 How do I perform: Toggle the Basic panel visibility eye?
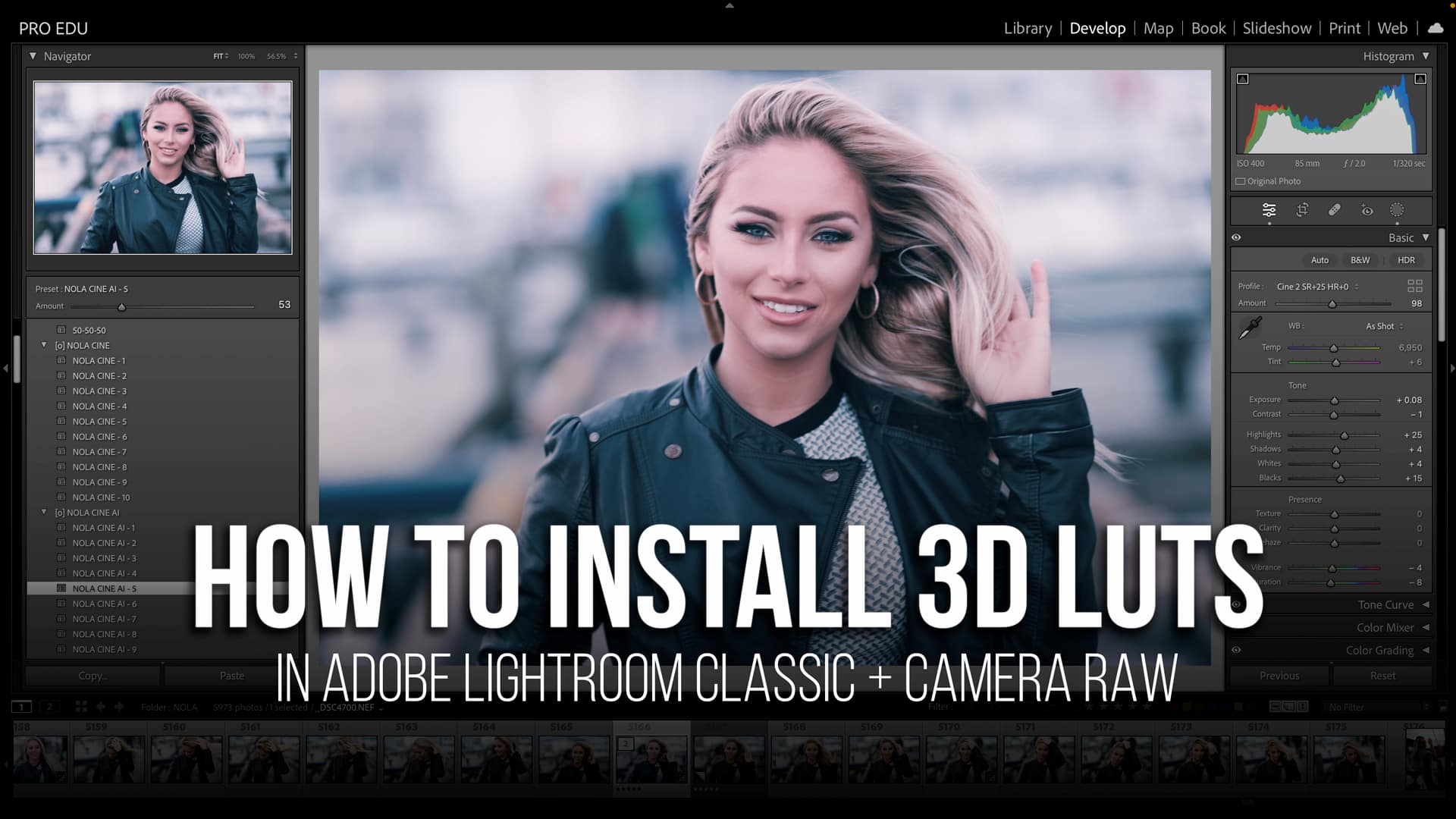[1236, 237]
